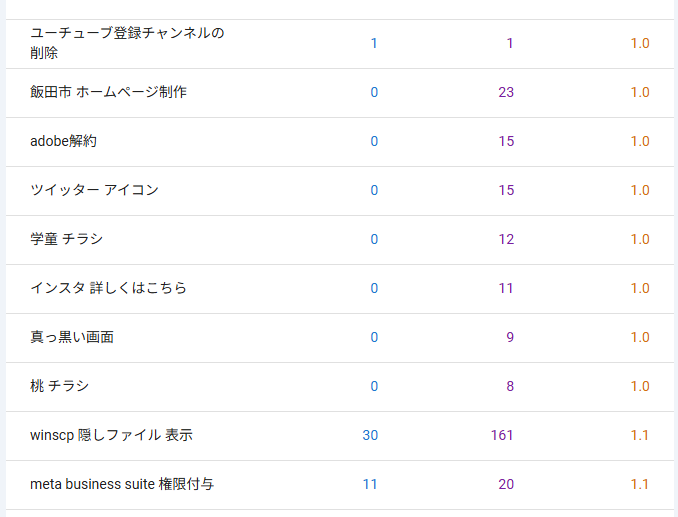Open the 学童 チラシ query row
Screen dimensions: 678x517
67,239
